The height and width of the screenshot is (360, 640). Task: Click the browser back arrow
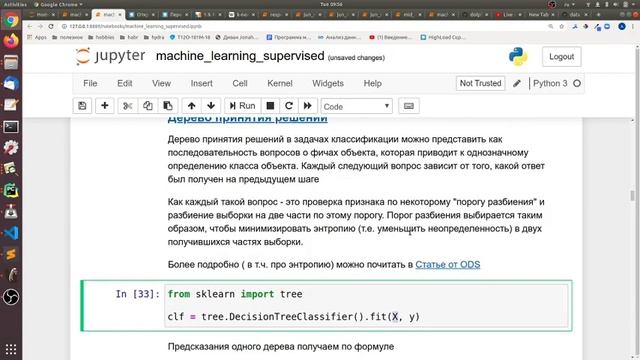(x=30, y=26)
